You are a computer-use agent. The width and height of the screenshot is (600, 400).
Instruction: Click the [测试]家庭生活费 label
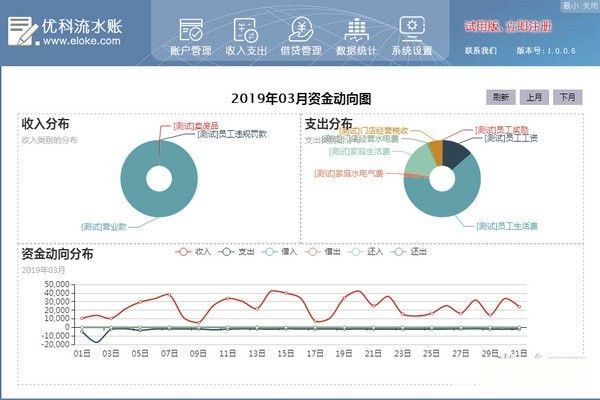[359, 152]
